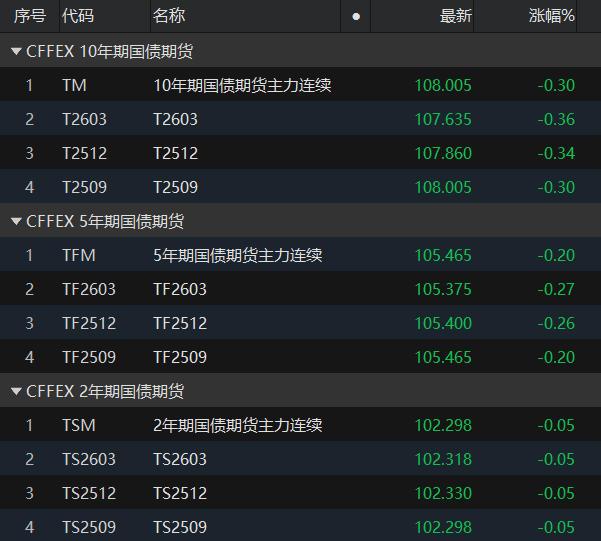Click latest price 107.635
This screenshot has width=601, height=541.
point(443,119)
